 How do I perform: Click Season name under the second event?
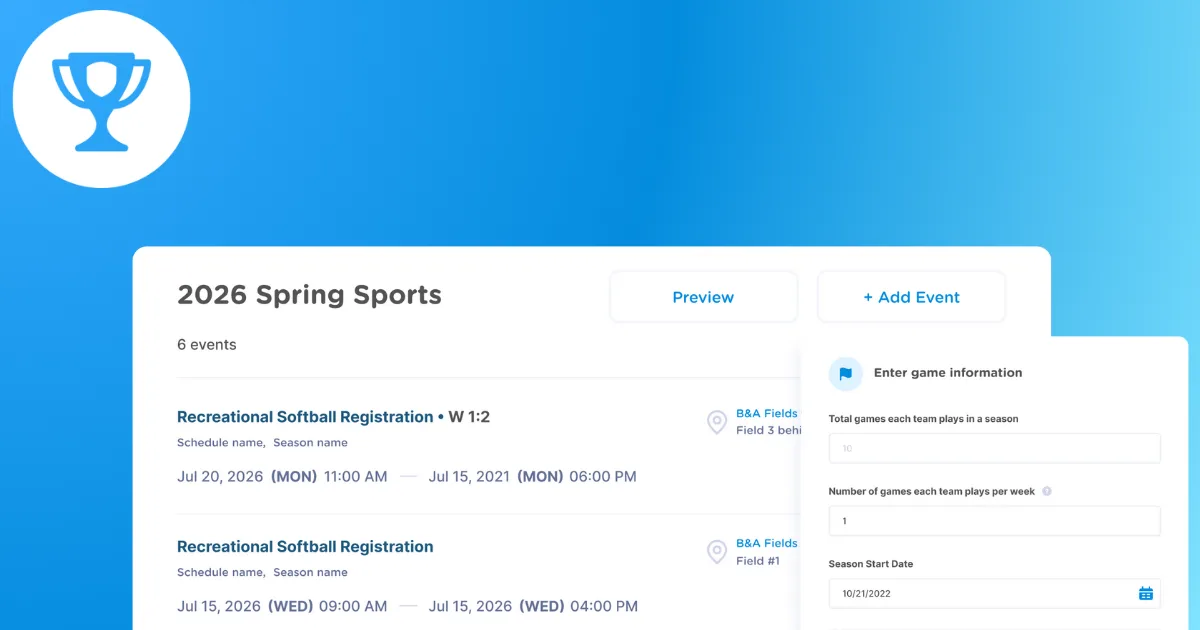[x=311, y=572]
